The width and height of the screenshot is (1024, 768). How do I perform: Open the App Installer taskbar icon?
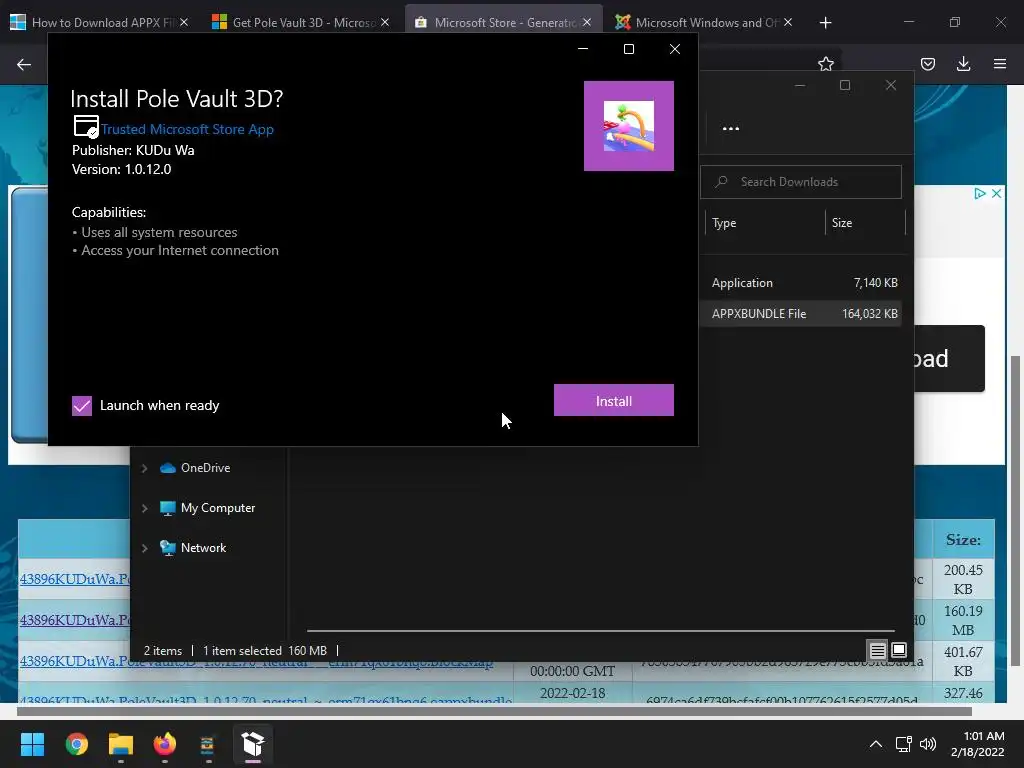[253, 744]
